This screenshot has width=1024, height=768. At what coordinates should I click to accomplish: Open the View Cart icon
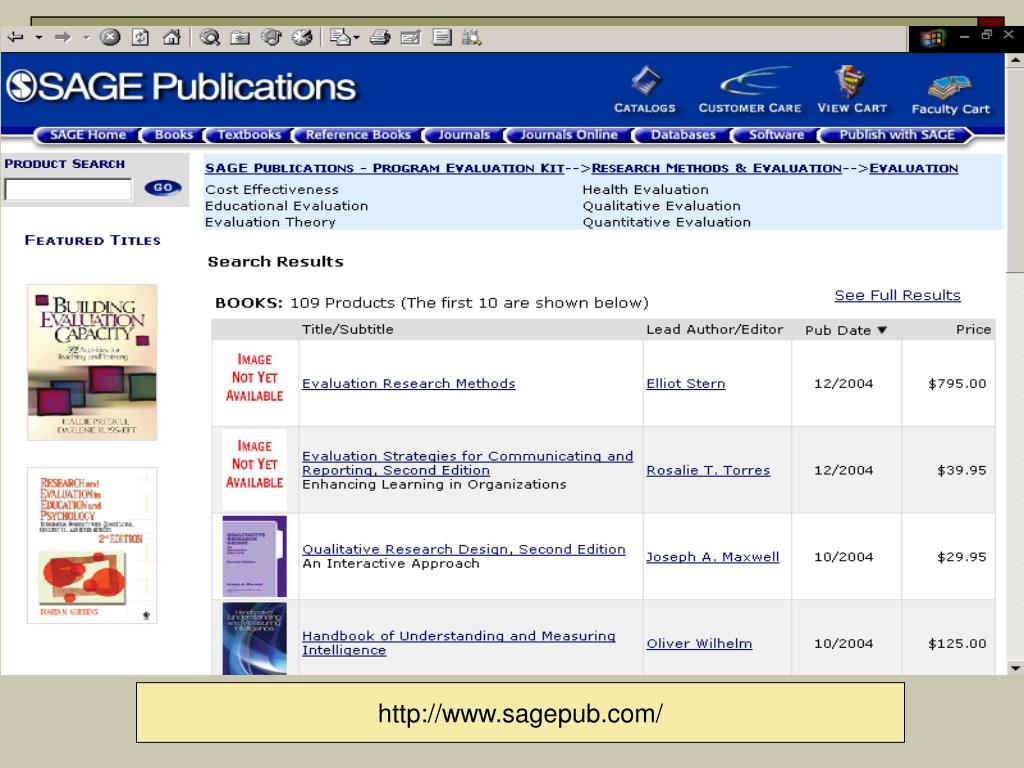852,90
